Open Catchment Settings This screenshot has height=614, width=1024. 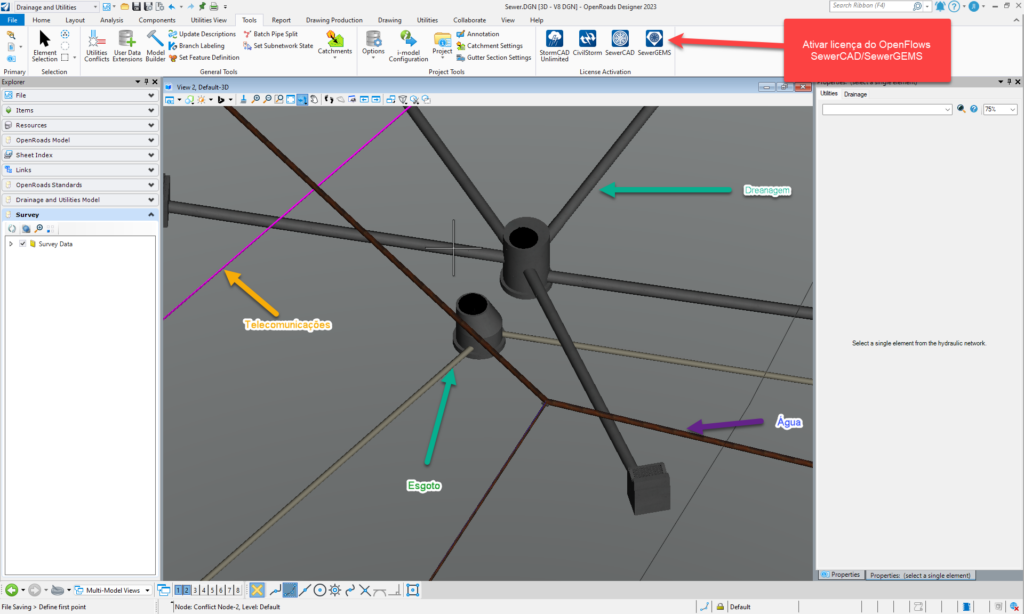(490, 46)
